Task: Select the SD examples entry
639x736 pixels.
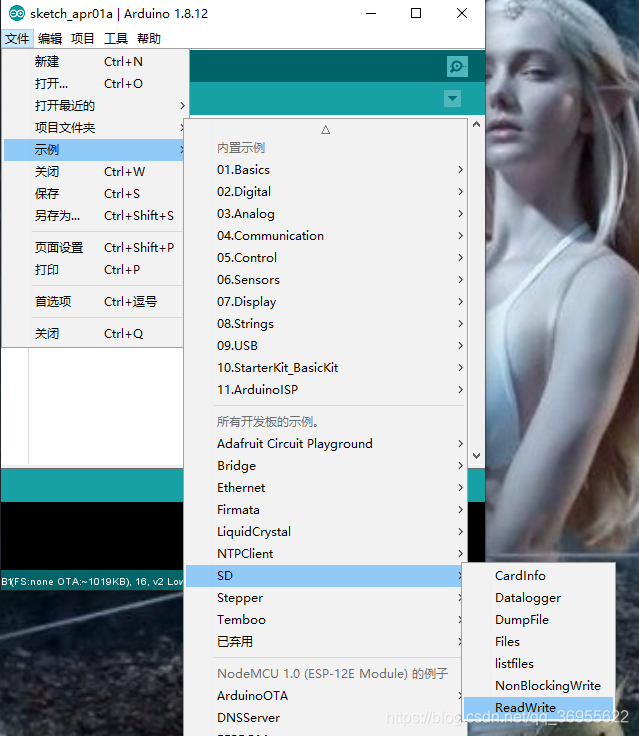Action: tap(324, 576)
